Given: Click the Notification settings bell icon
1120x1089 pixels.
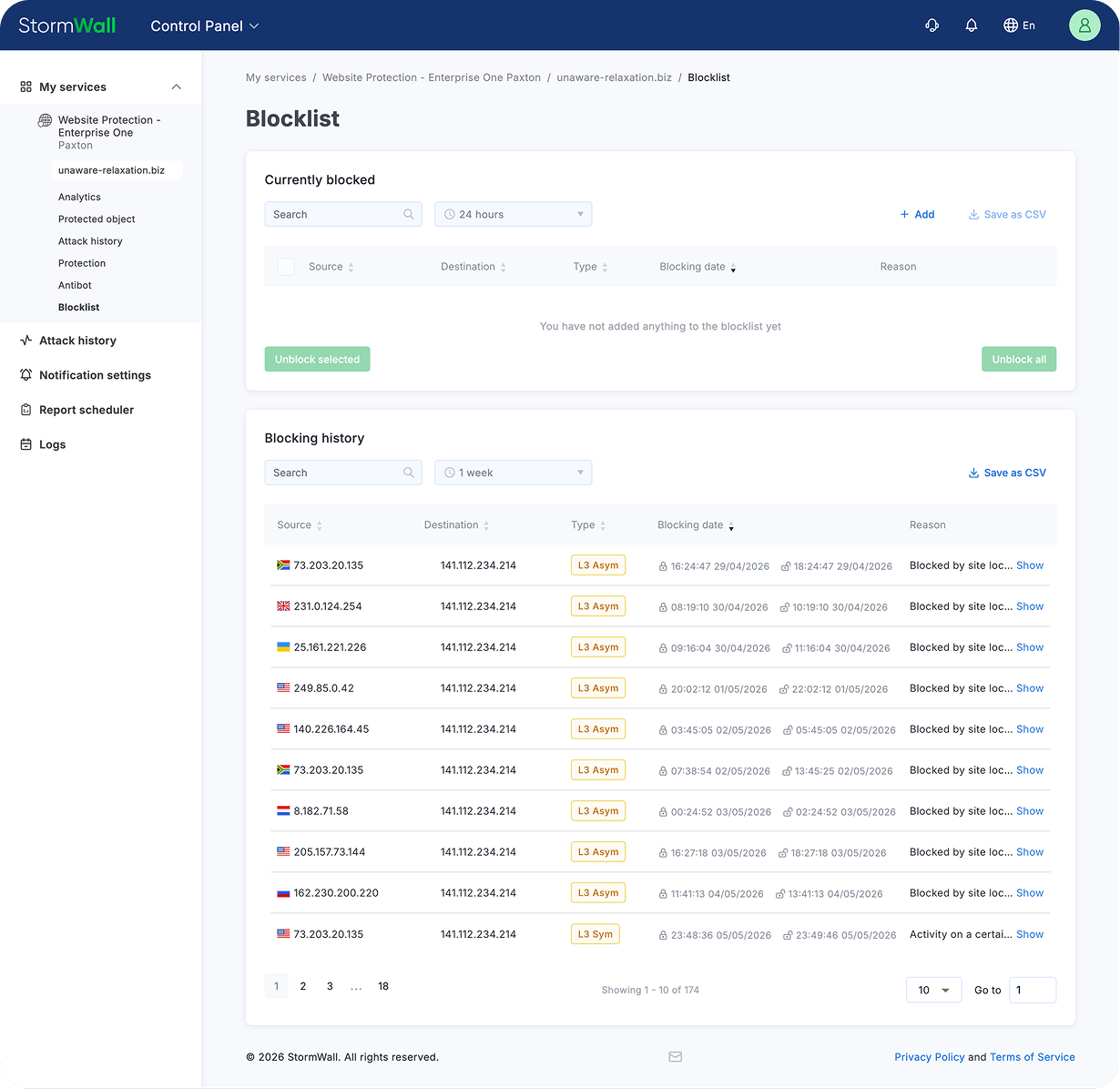Looking at the screenshot, I should [x=25, y=375].
